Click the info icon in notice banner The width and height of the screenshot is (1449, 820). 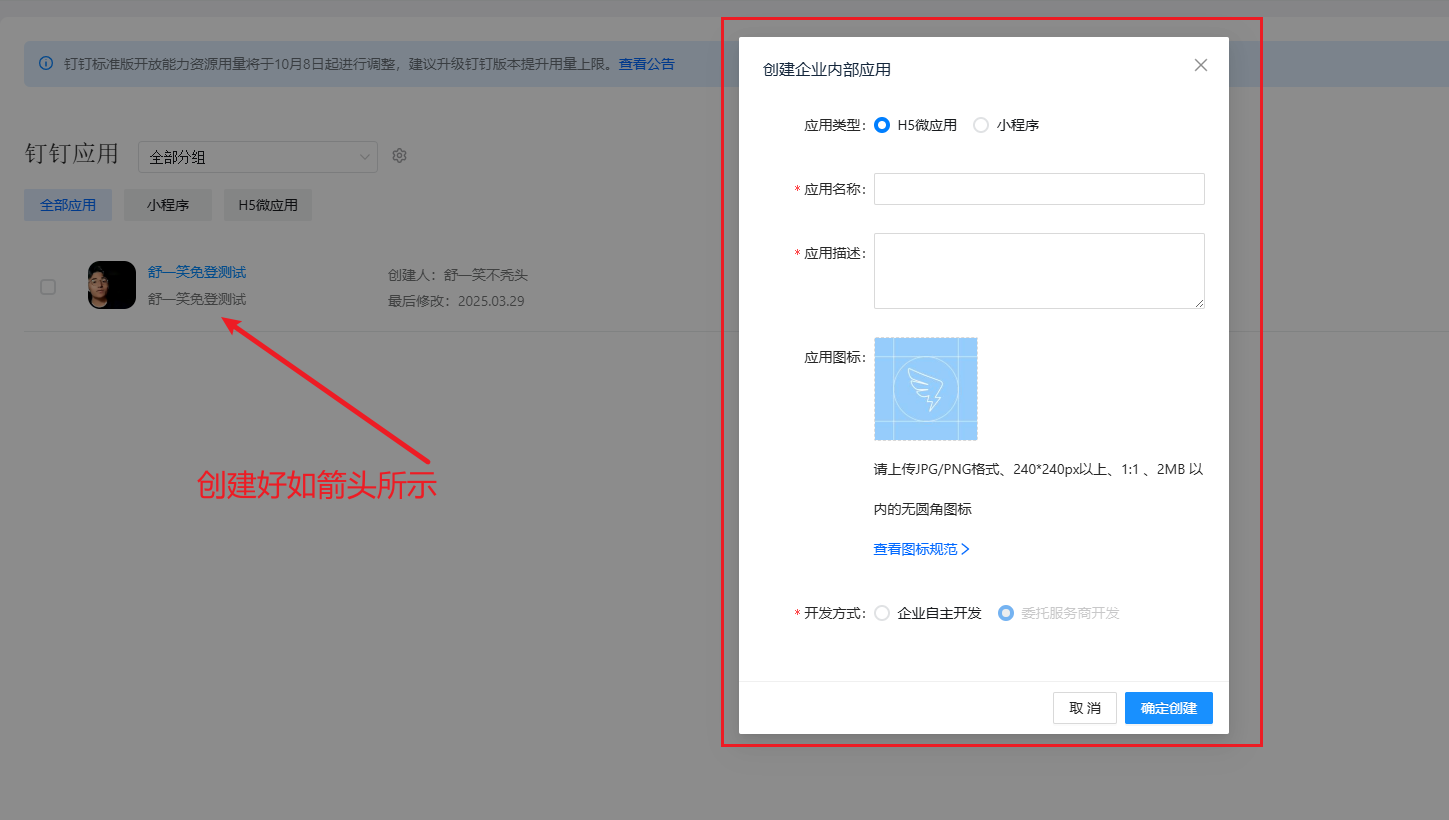(46, 64)
